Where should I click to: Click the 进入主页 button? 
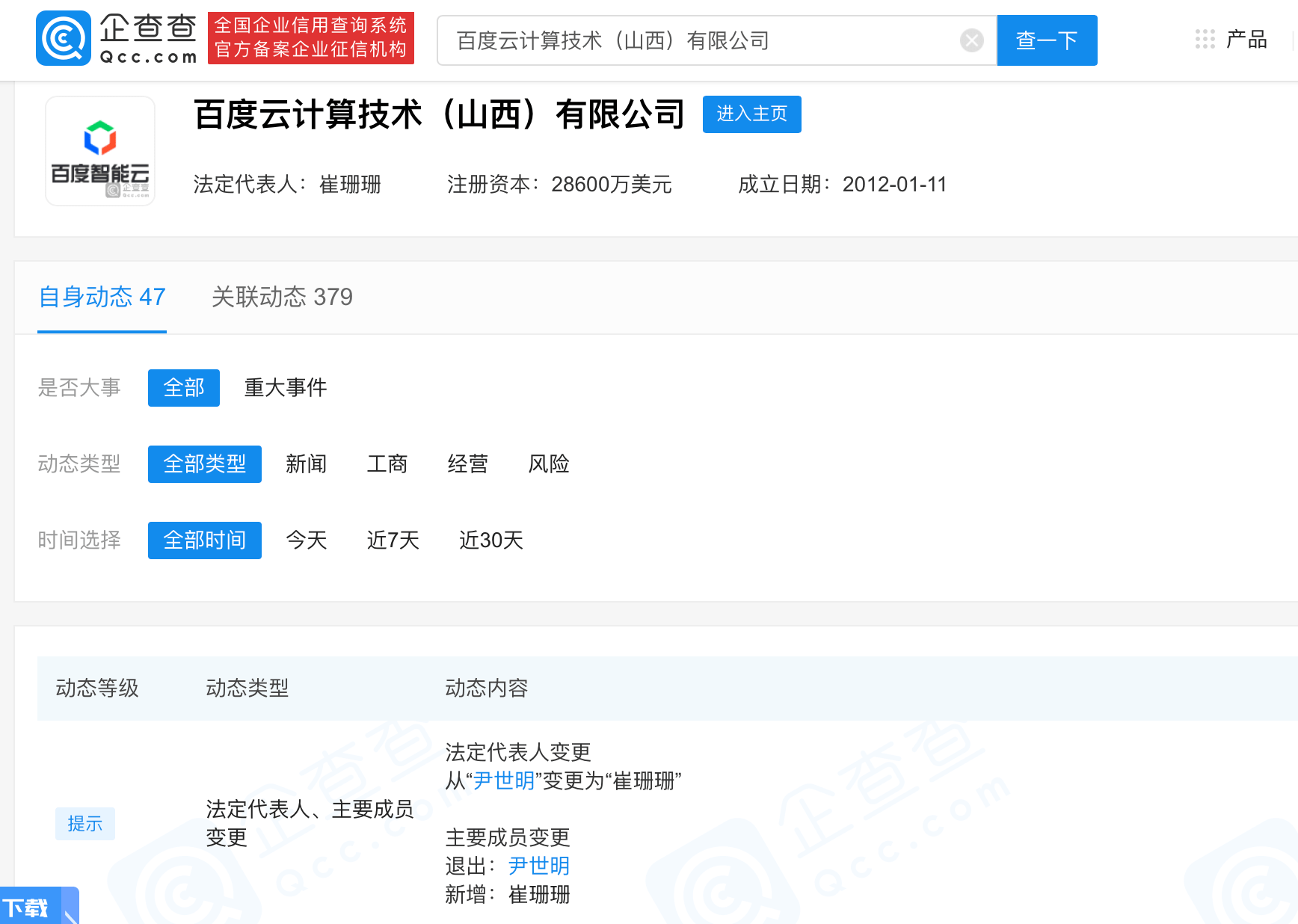tap(751, 114)
